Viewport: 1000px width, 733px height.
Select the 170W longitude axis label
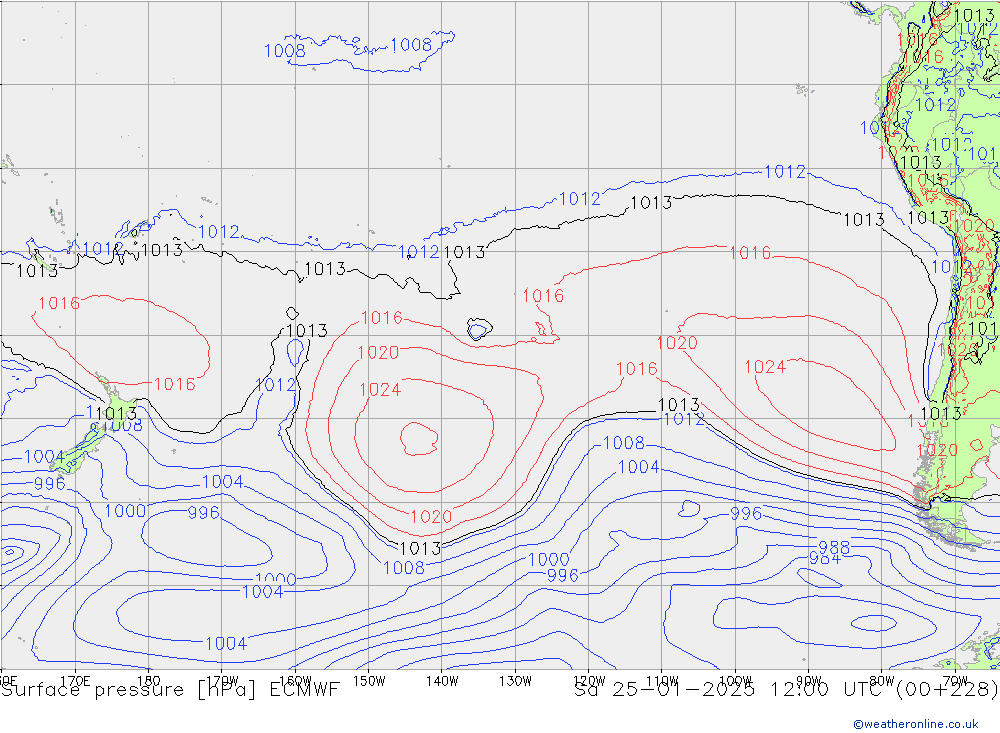tap(223, 681)
